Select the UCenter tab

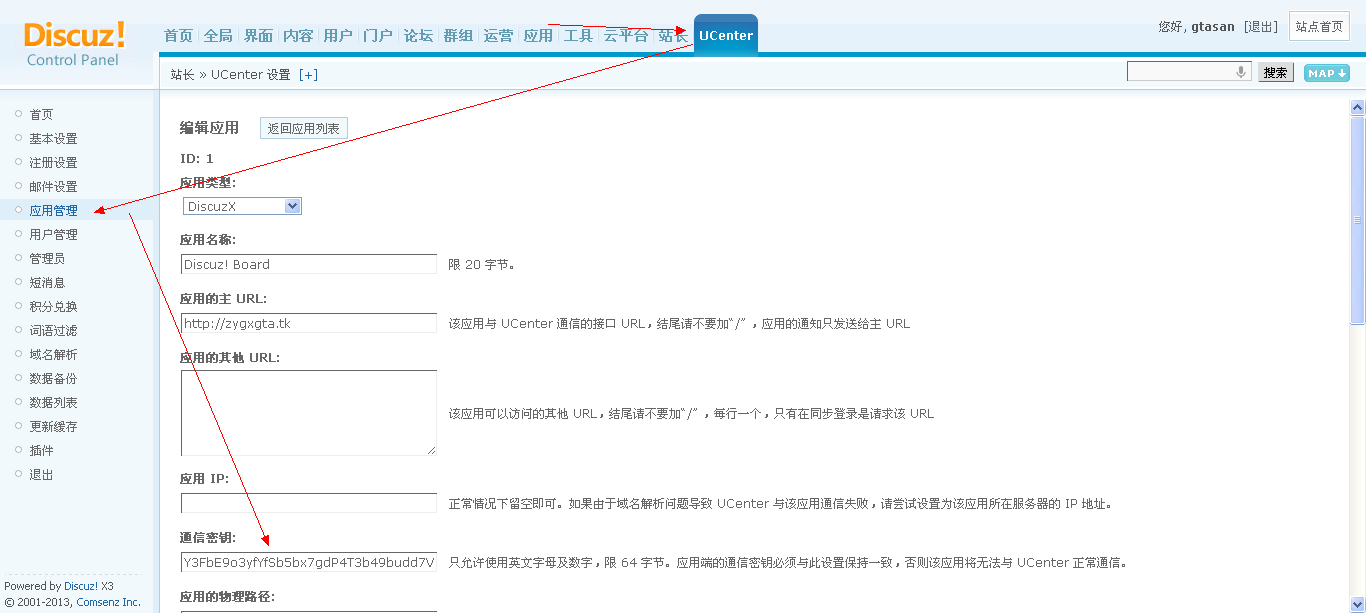coord(726,35)
